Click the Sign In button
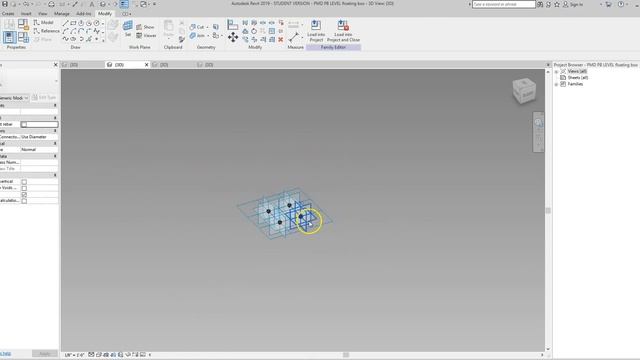This screenshot has height=360, width=640. (x=572, y=4)
